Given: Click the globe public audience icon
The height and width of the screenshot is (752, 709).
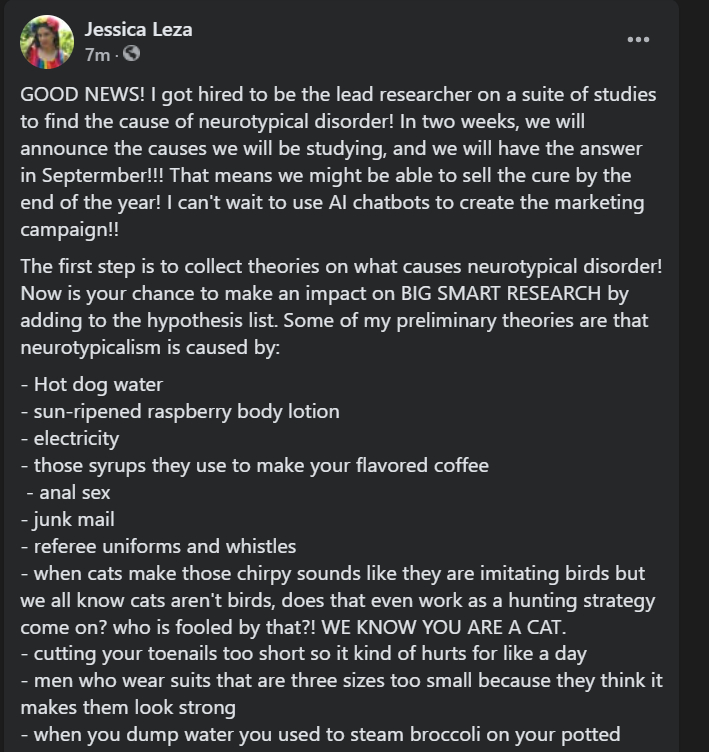Looking at the screenshot, I should click(131, 54).
